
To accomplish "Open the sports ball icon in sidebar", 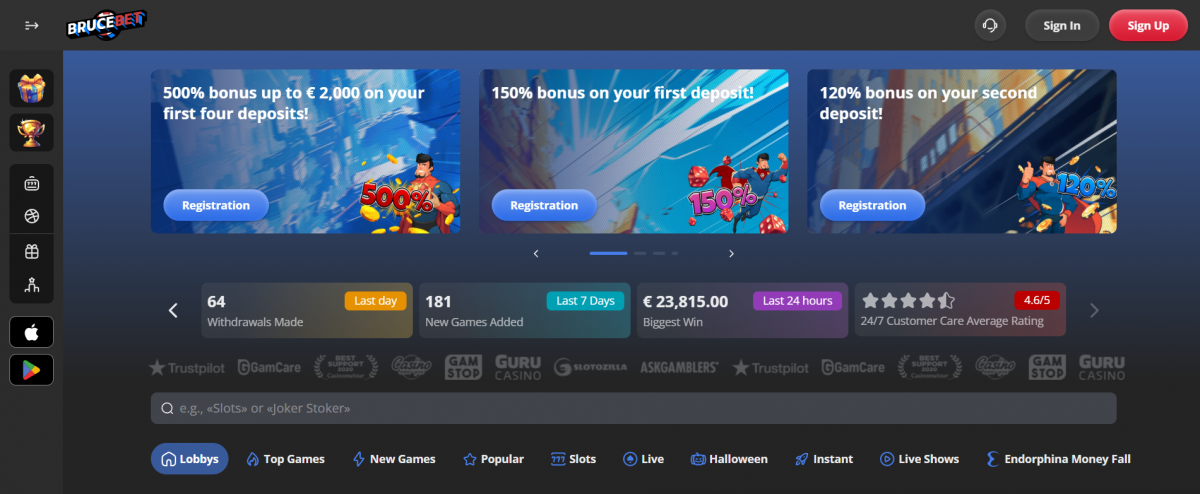I will (31, 215).
